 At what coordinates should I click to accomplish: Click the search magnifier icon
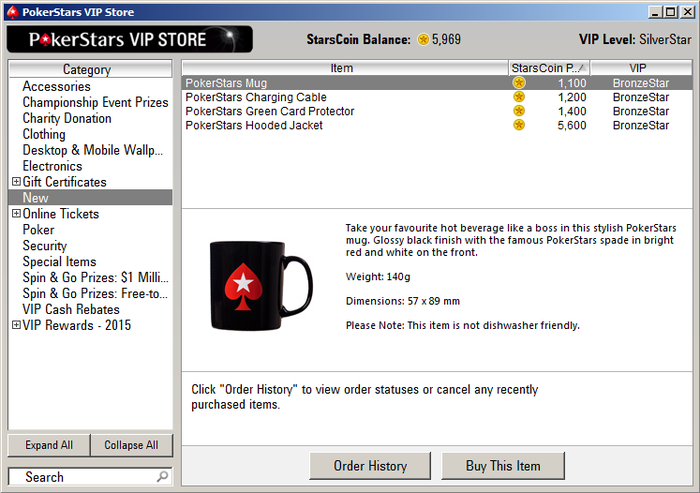click(x=162, y=476)
